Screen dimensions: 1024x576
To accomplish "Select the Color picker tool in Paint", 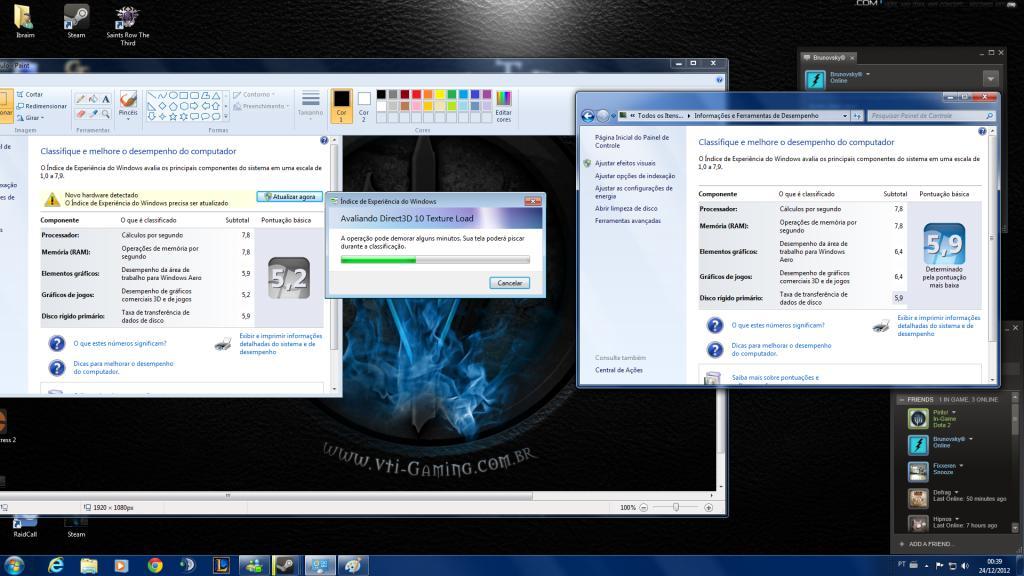I will (93, 114).
